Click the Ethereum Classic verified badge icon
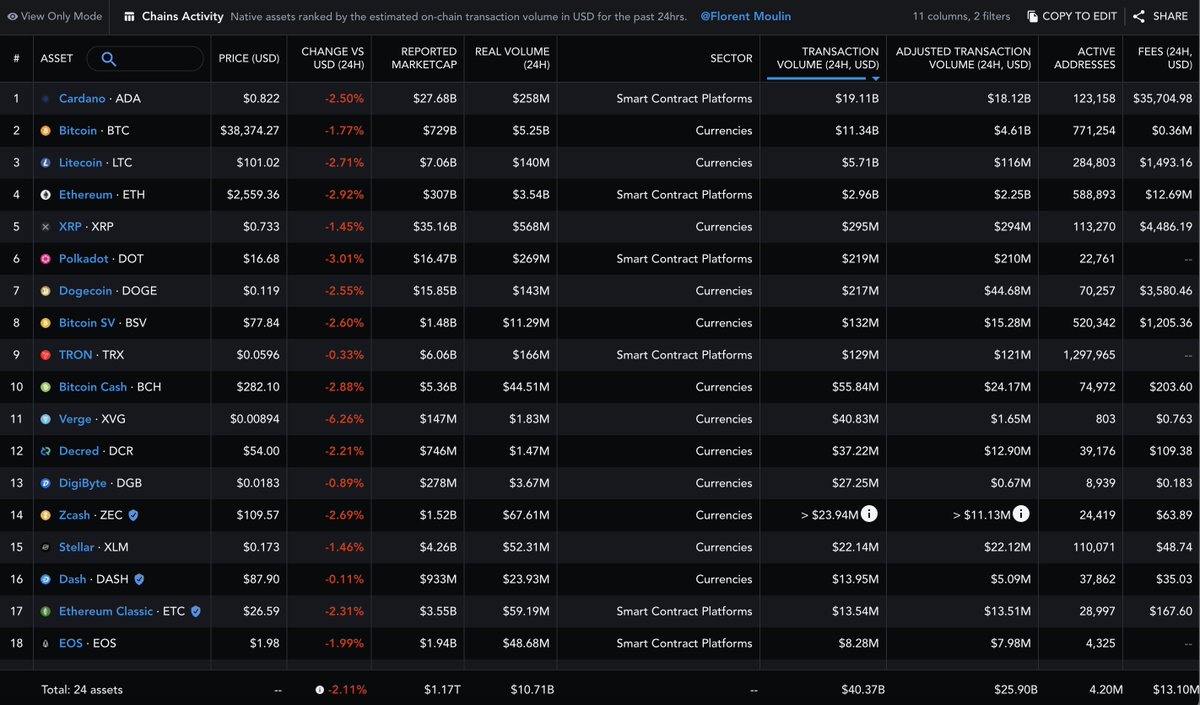This screenshot has width=1200, height=705. click(196, 611)
